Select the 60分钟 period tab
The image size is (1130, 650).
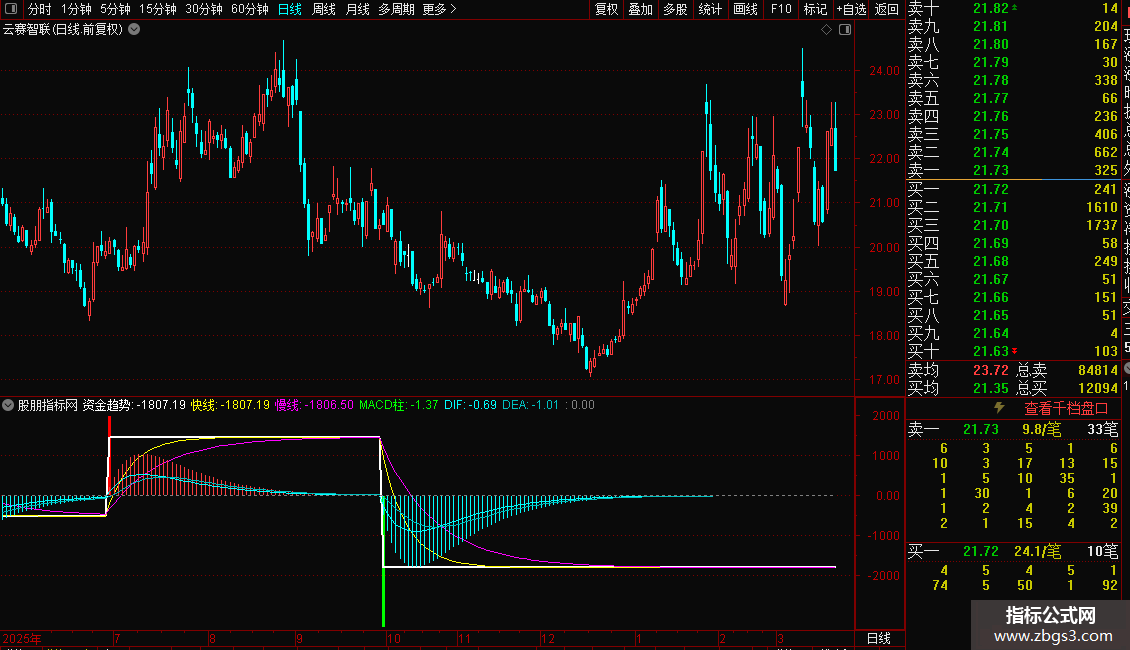point(249,9)
